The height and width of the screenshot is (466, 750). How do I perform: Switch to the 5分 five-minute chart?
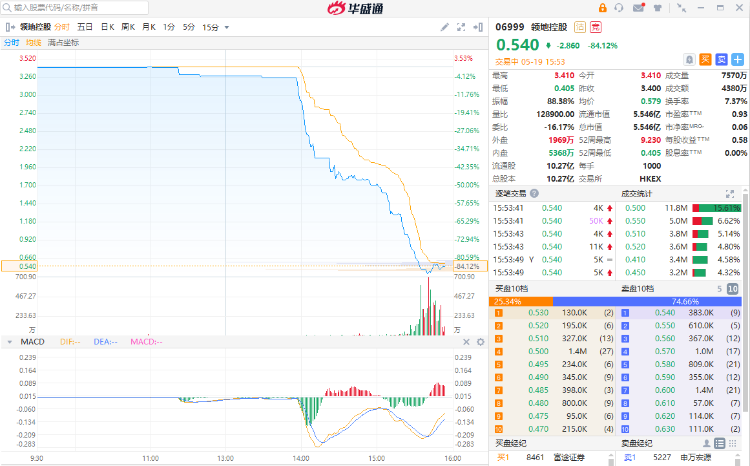tap(188, 27)
